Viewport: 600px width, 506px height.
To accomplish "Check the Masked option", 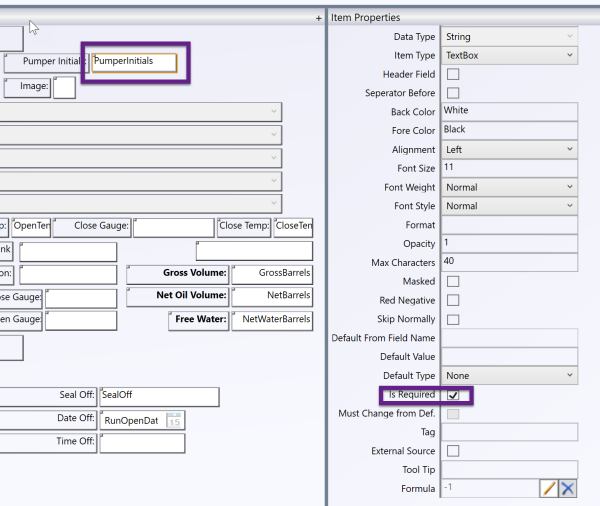I will [453, 281].
